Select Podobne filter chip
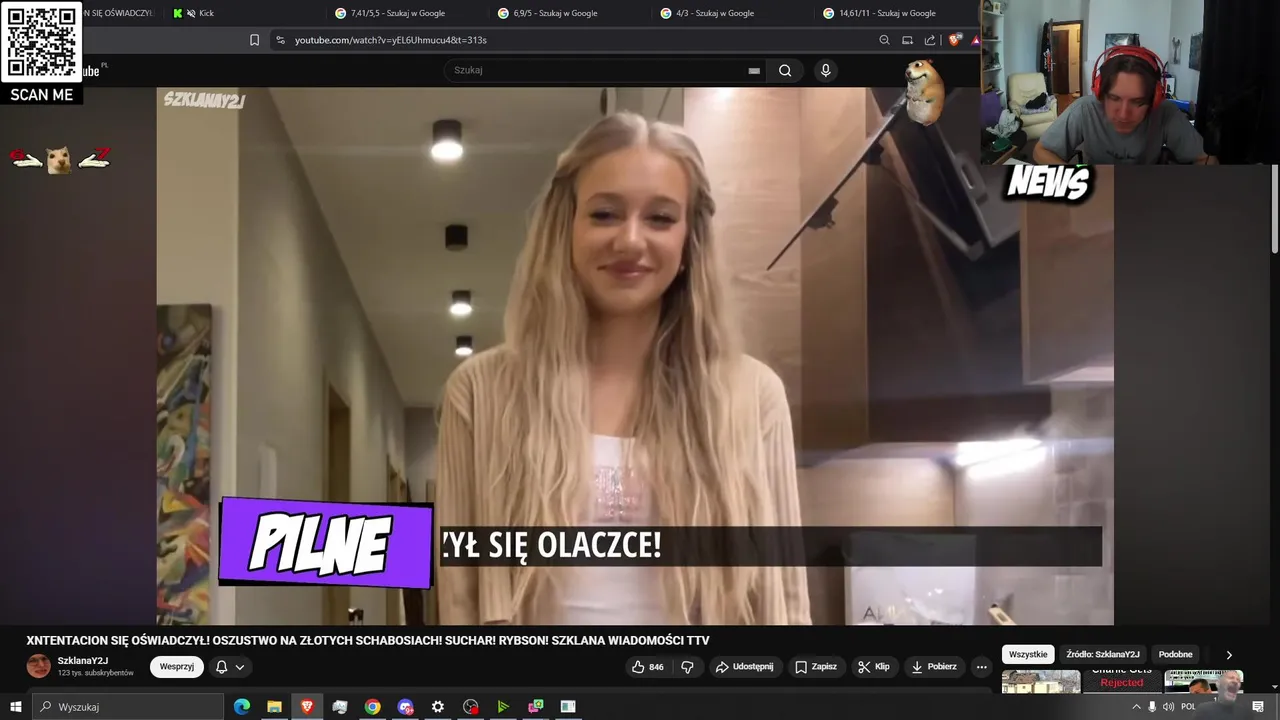The image size is (1280, 720). pyautogui.click(x=1175, y=654)
